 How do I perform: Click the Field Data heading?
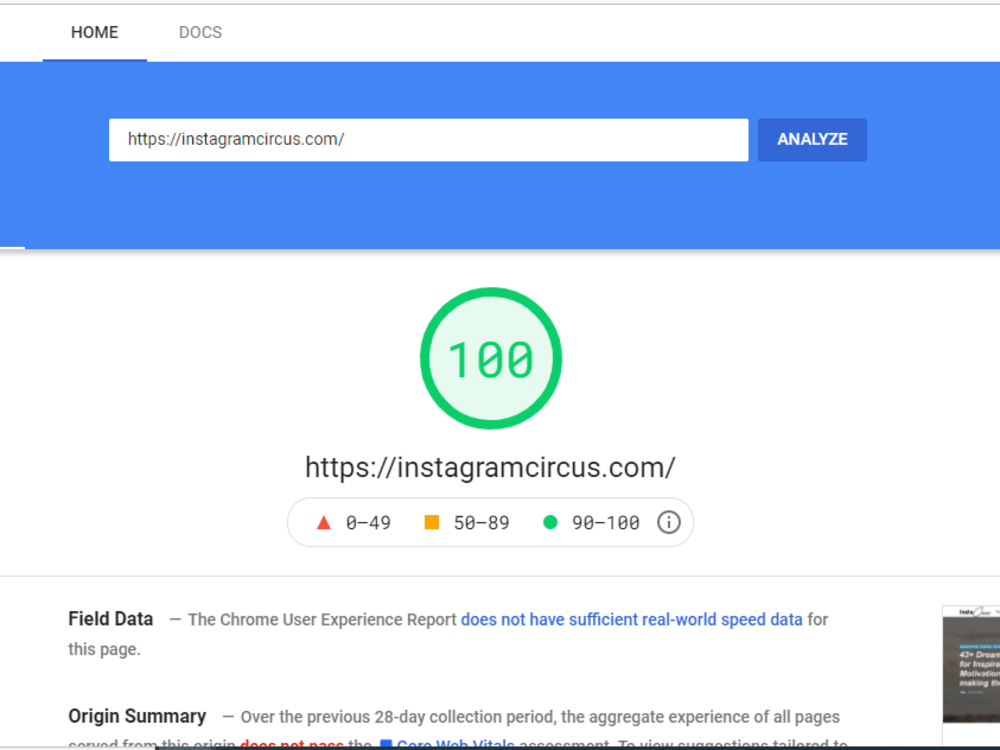point(111,619)
